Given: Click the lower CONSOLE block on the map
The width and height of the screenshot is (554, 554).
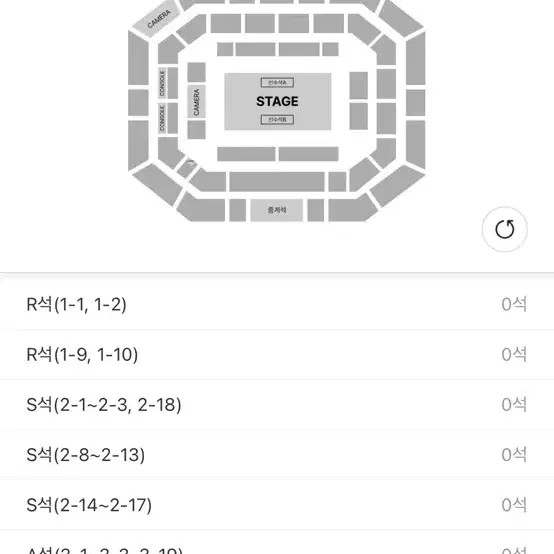Looking at the screenshot, I should 162,118.
